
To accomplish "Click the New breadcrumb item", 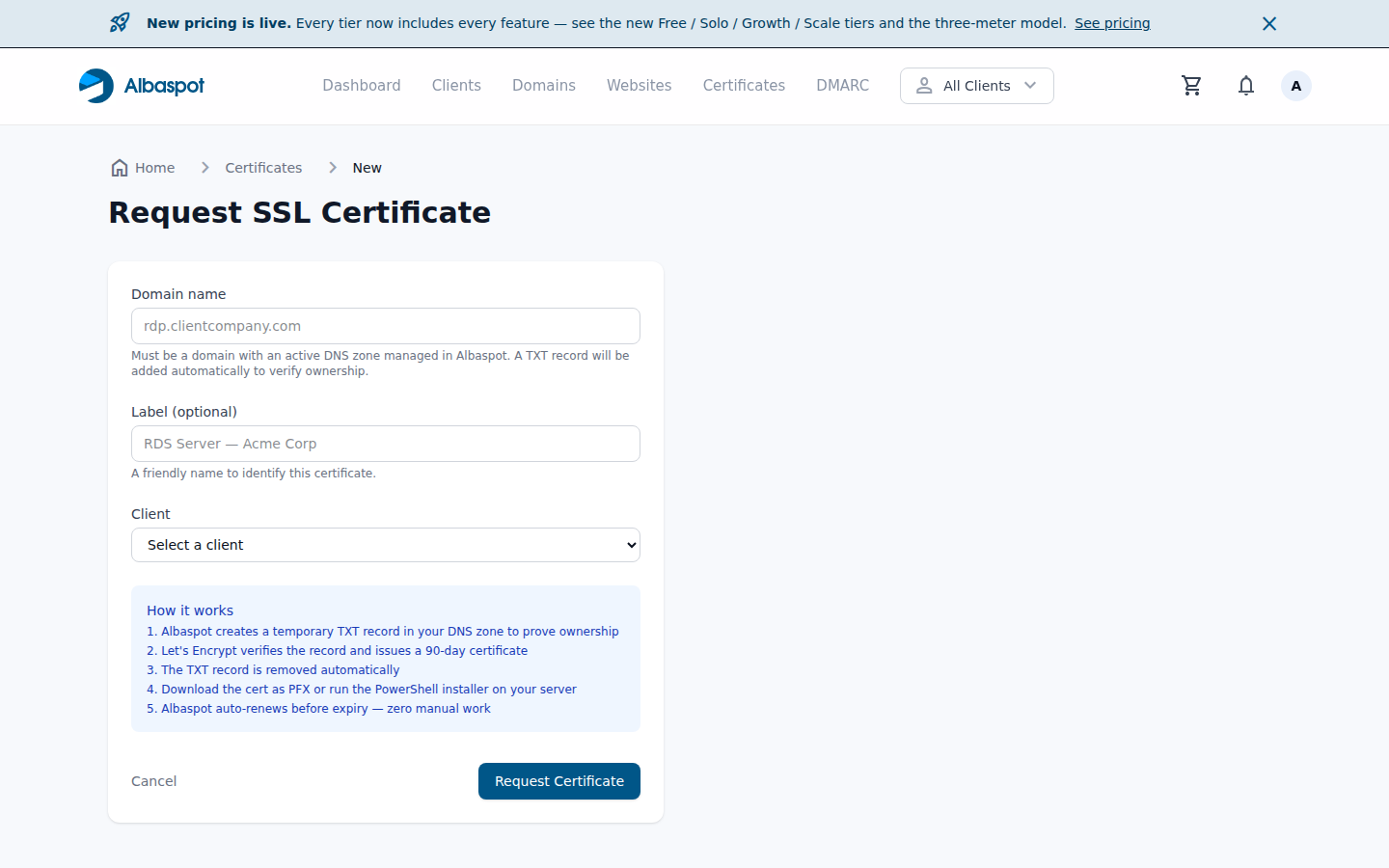I will pyautogui.click(x=368, y=168).
